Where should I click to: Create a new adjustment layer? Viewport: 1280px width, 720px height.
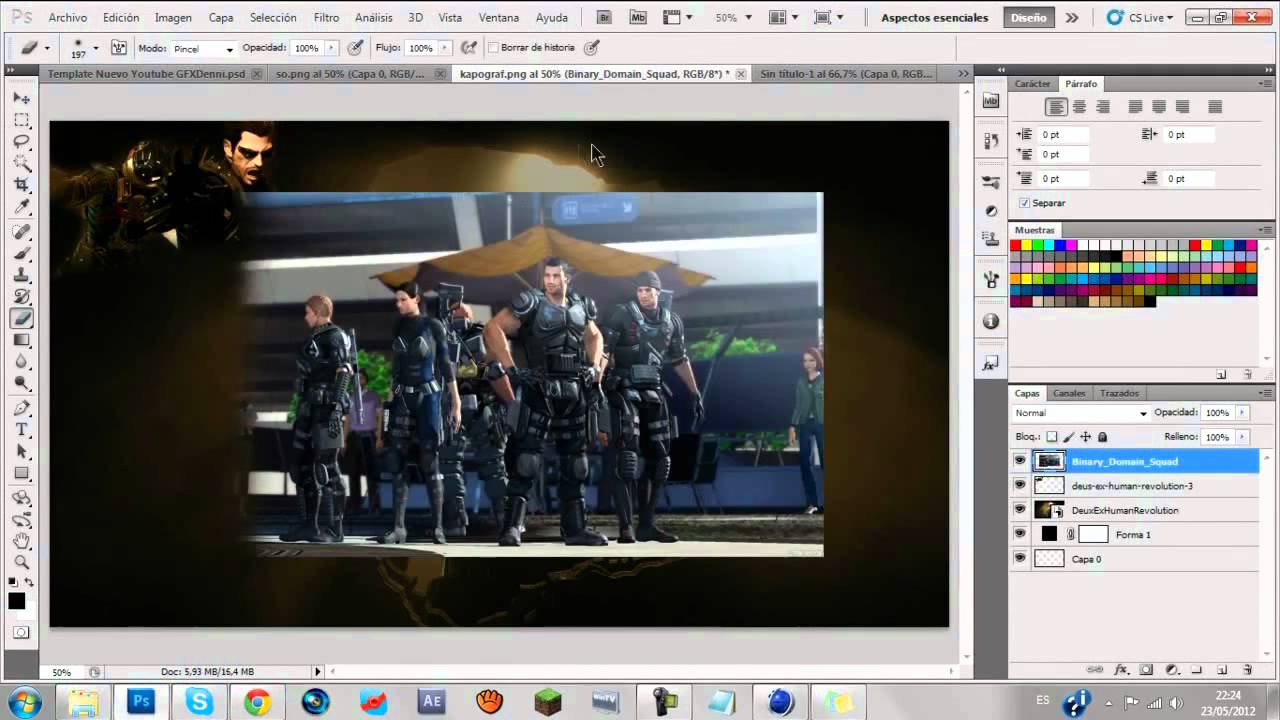coord(1172,670)
